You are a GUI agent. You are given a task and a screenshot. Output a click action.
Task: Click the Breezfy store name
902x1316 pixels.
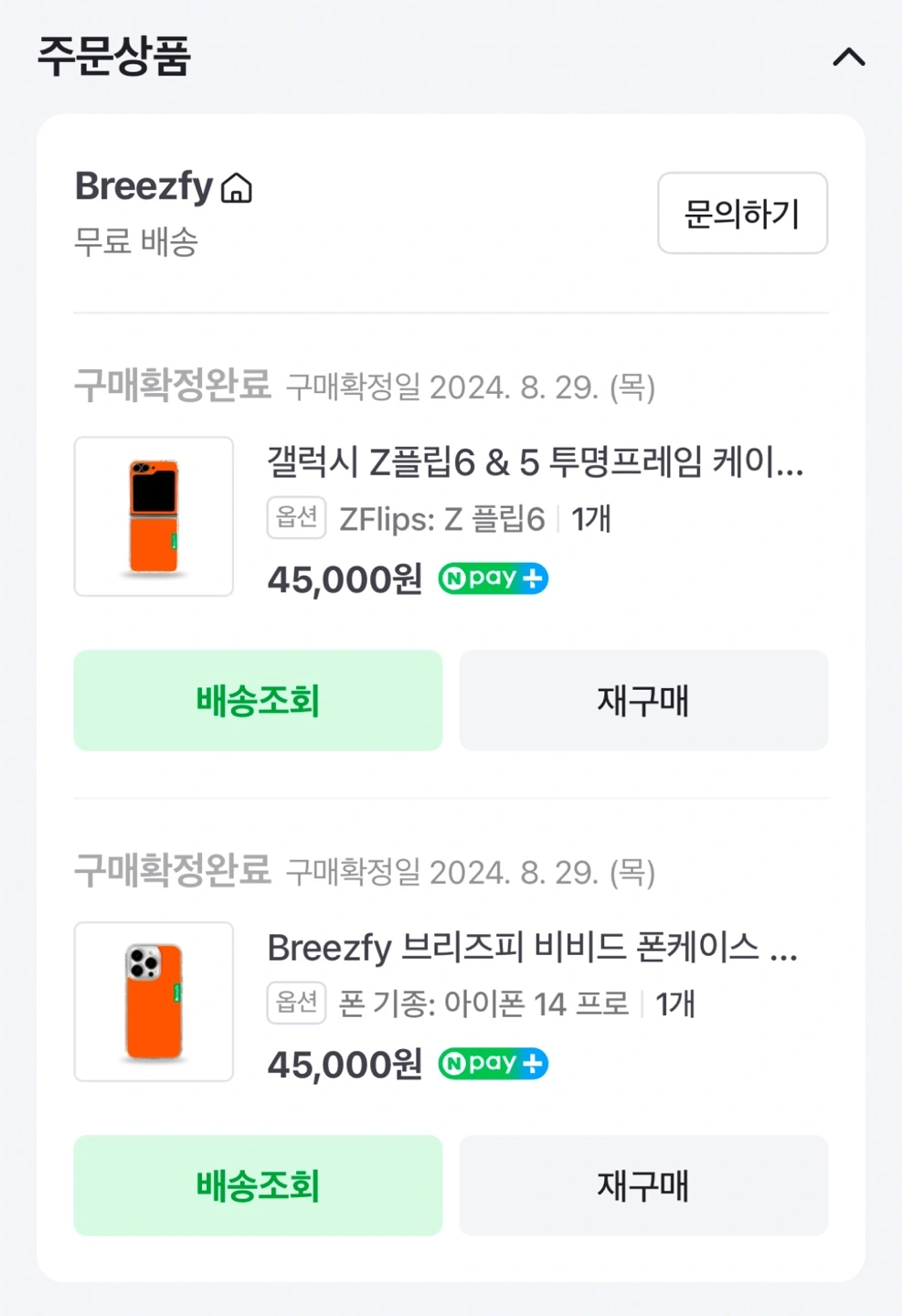coord(143,186)
